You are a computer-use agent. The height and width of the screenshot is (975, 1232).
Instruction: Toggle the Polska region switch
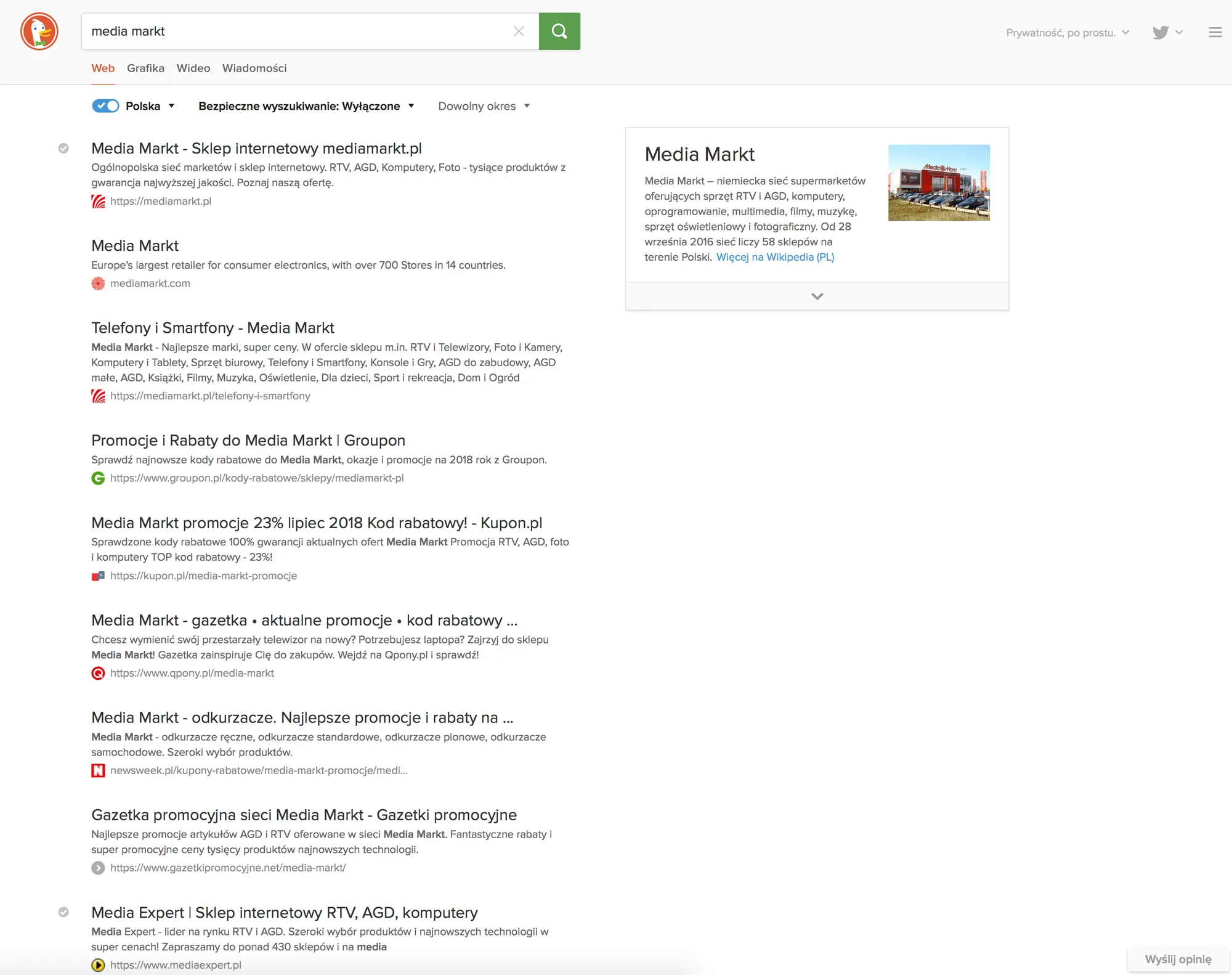(x=105, y=106)
